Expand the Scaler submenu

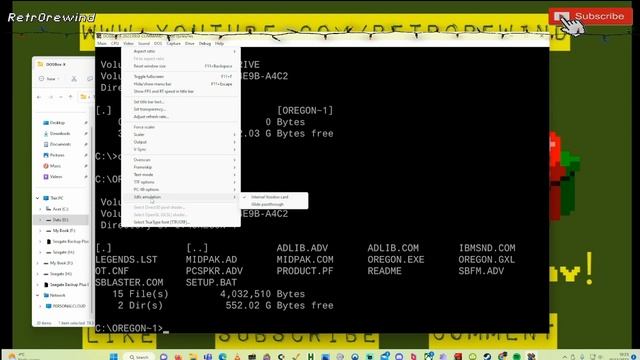181,135
